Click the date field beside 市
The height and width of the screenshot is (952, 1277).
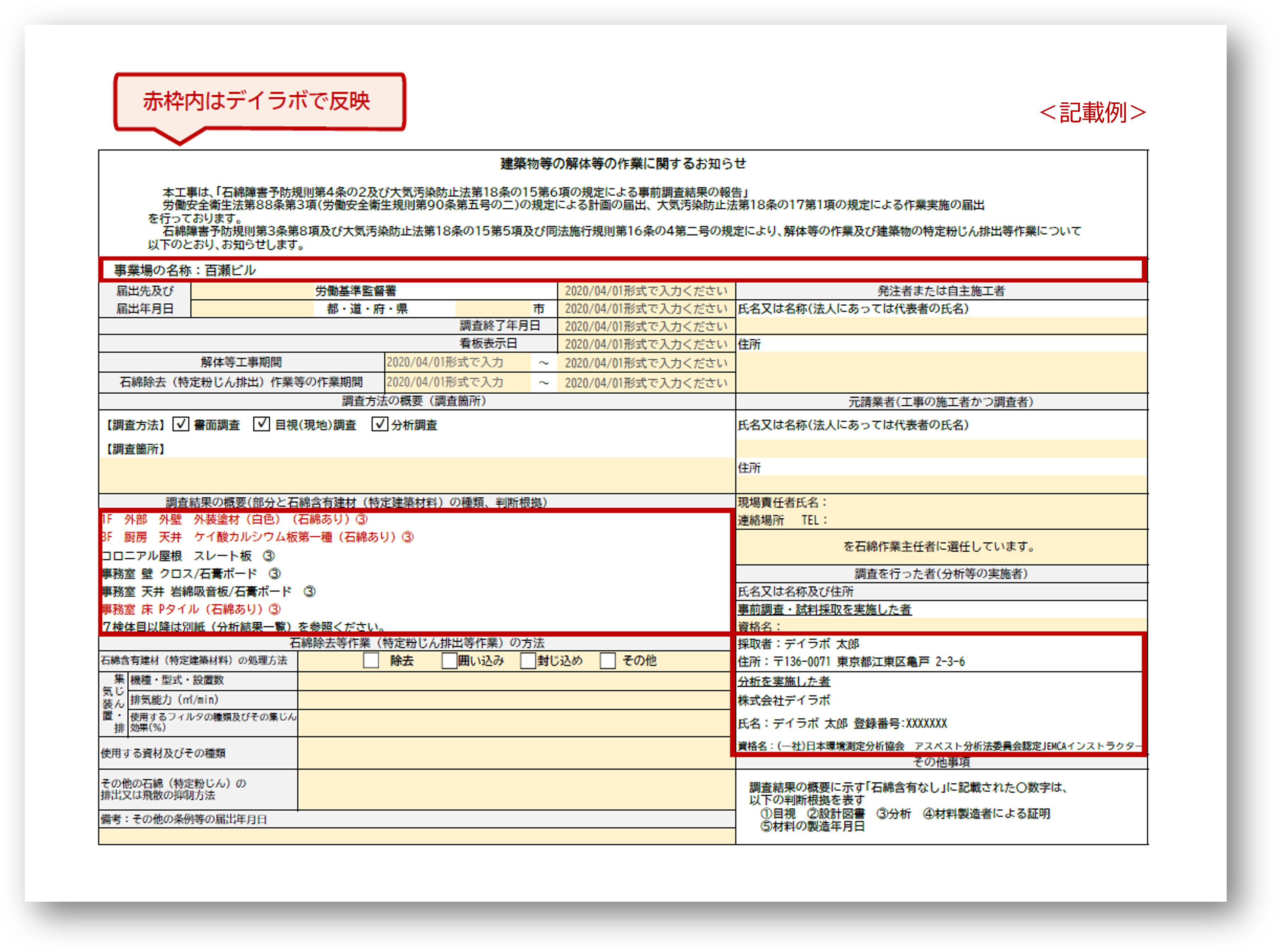pyautogui.click(x=646, y=308)
